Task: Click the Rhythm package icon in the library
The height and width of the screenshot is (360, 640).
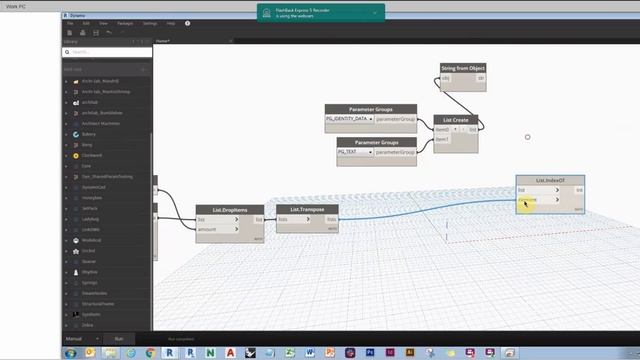Action: pyautogui.click(x=76, y=272)
